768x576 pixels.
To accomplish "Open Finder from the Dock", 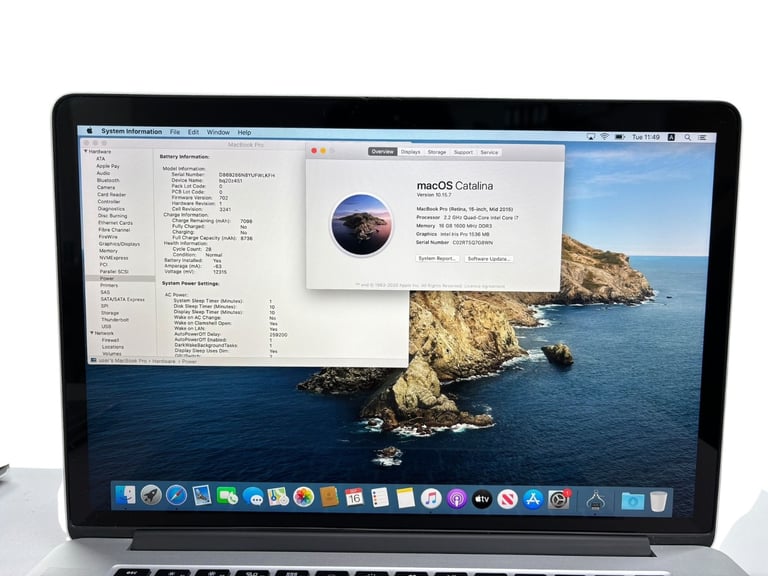I will click(x=126, y=496).
